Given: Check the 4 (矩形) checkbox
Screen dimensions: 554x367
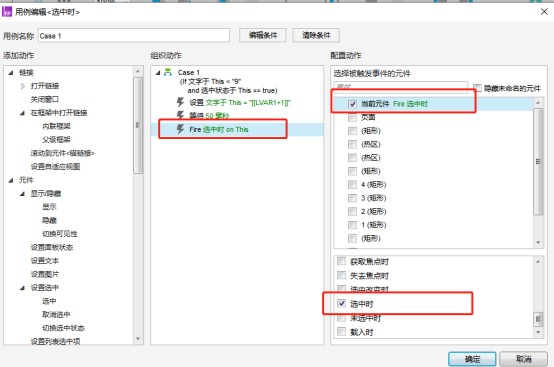Looking at the screenshot, I should coord(352,184).
